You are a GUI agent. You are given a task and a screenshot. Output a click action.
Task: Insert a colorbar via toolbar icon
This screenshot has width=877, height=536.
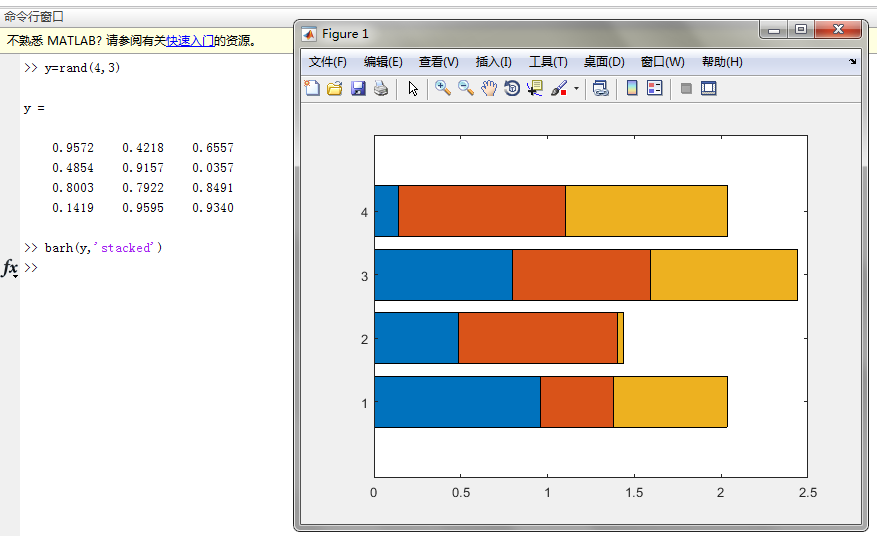[x=632, y=88]
